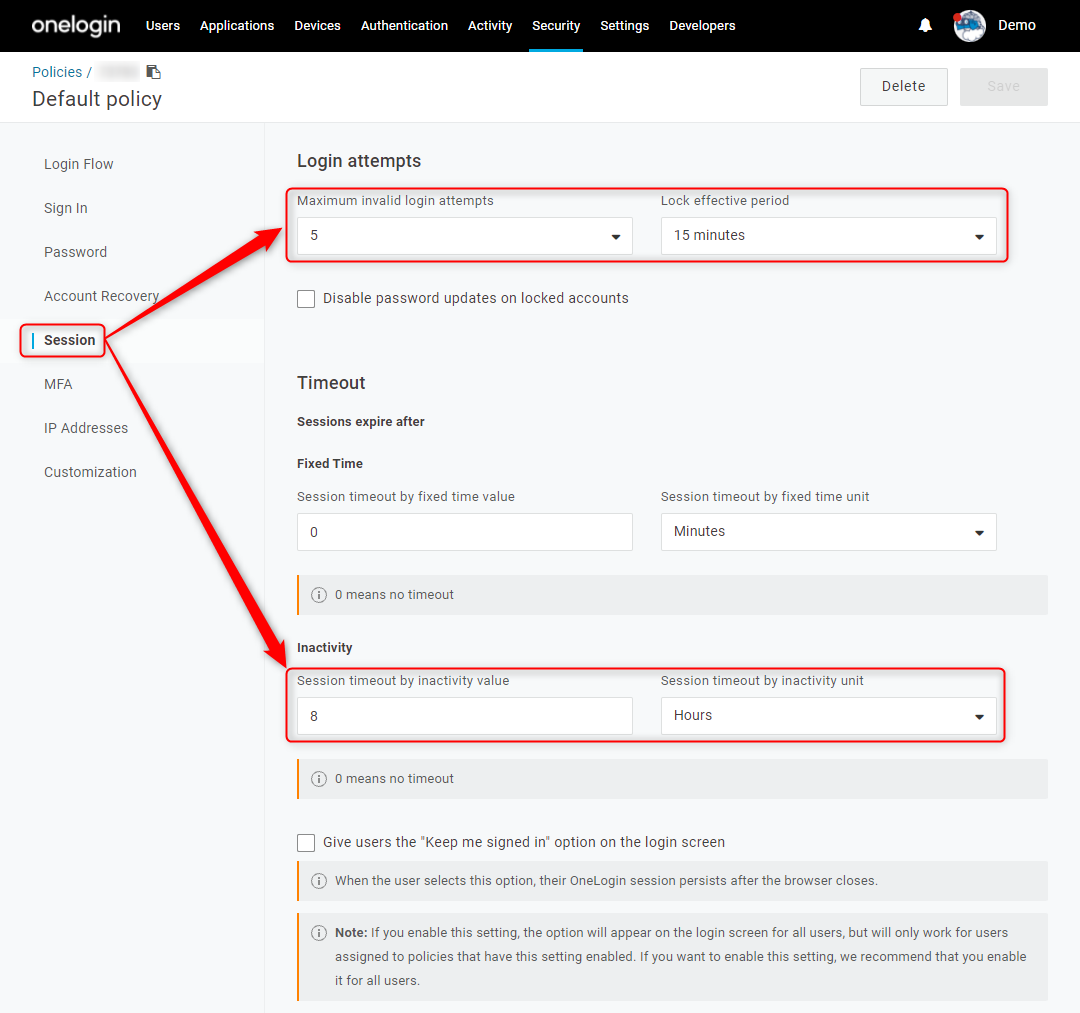Select Customization in the sidebar
The height and width of the screenshot is (1013, 1080).
pos(90,472)
